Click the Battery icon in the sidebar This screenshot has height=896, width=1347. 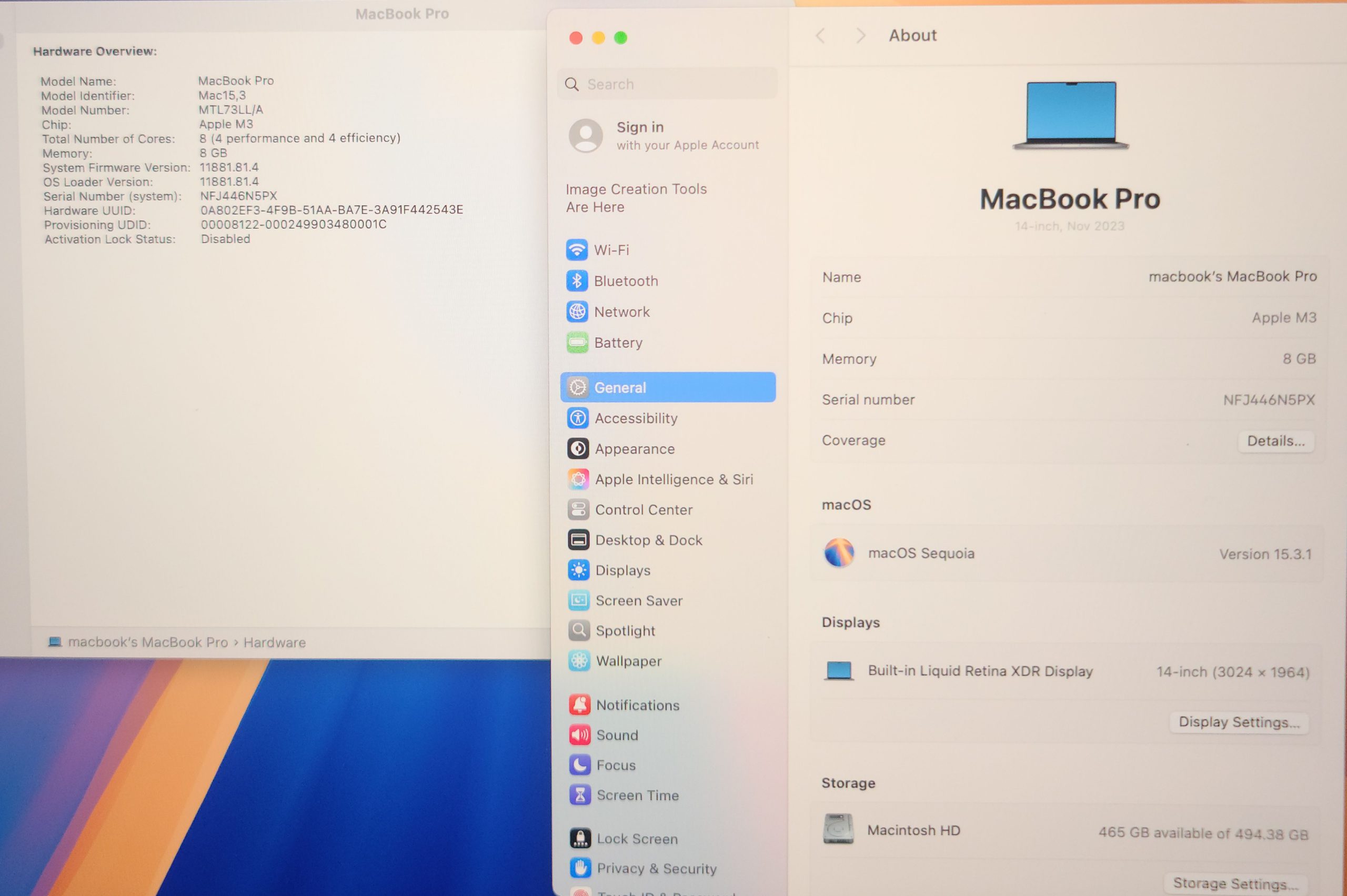coord(577,343)
